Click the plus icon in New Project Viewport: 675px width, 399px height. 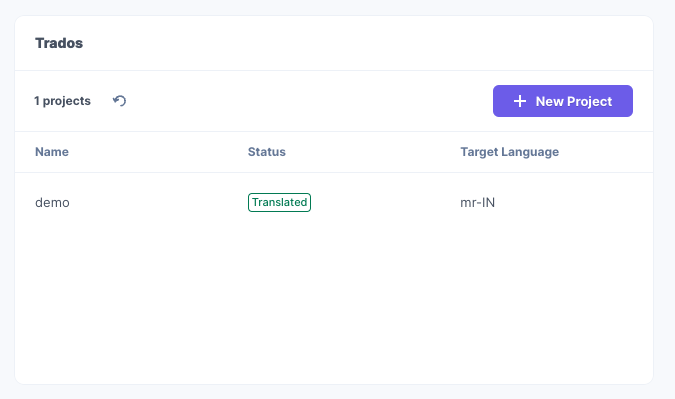520,101
